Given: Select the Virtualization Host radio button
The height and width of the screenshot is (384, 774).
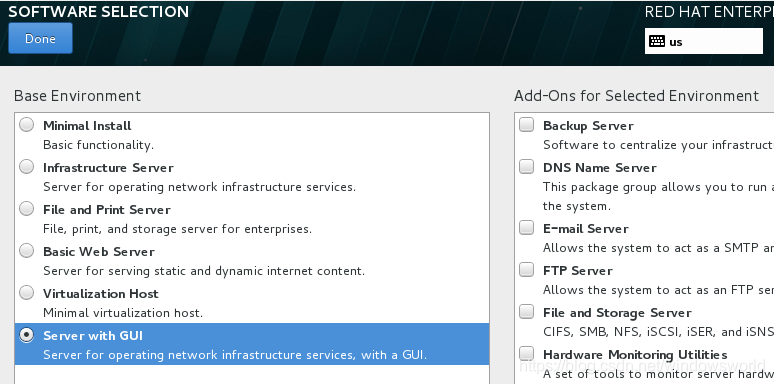Looking at the screenshot, I should click(27, 293).
